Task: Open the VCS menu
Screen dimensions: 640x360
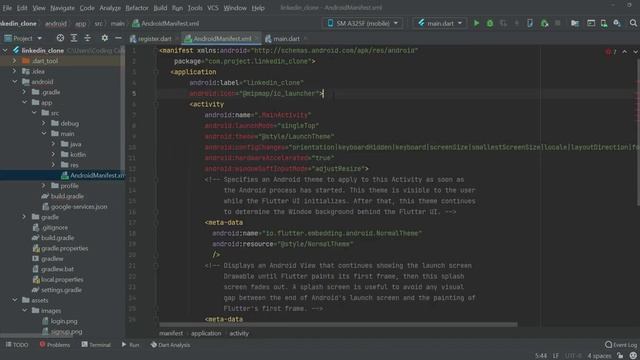Action: tap(212, 8)
